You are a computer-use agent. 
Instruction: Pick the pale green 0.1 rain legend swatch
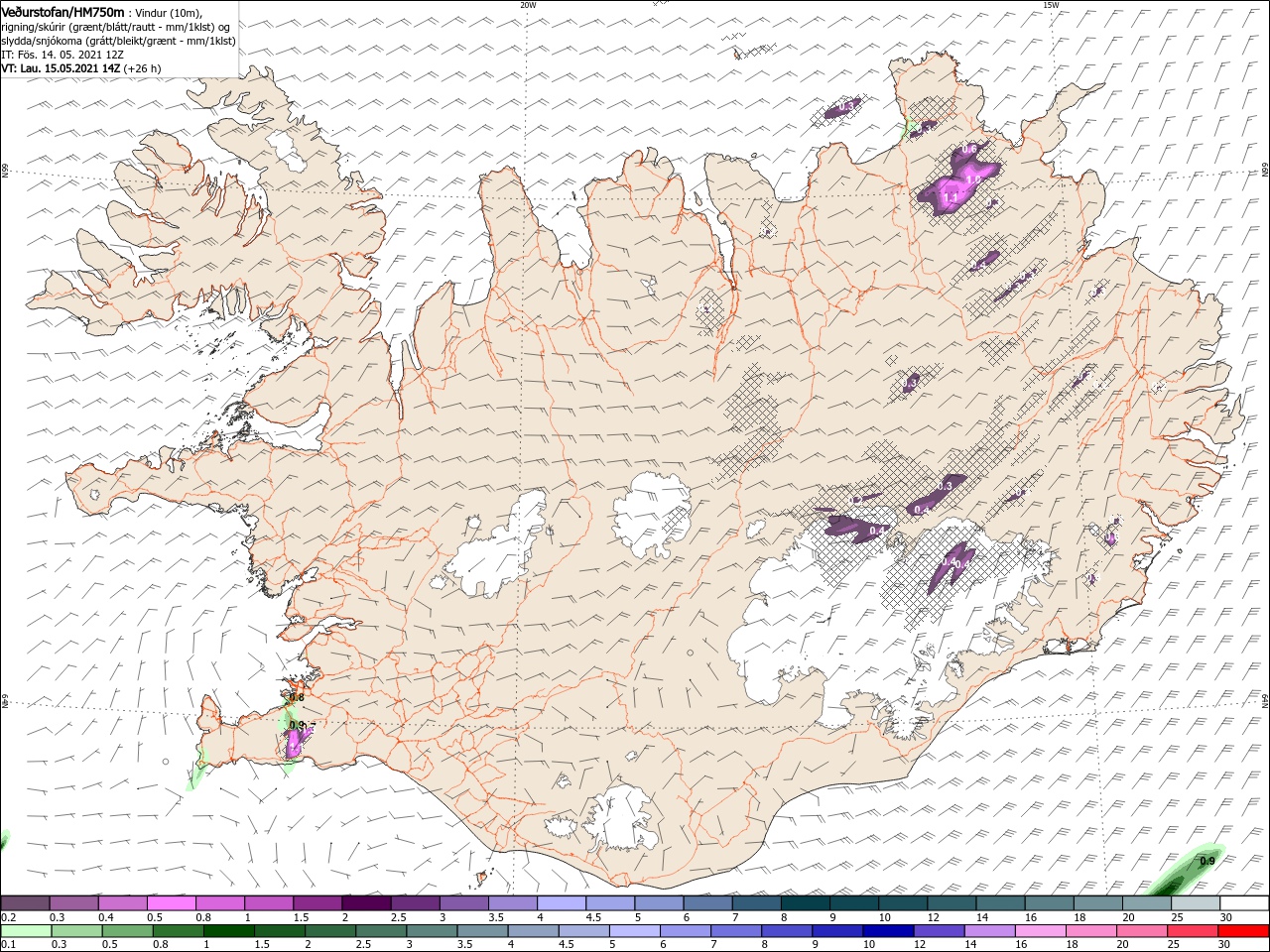tap(25, 931)
